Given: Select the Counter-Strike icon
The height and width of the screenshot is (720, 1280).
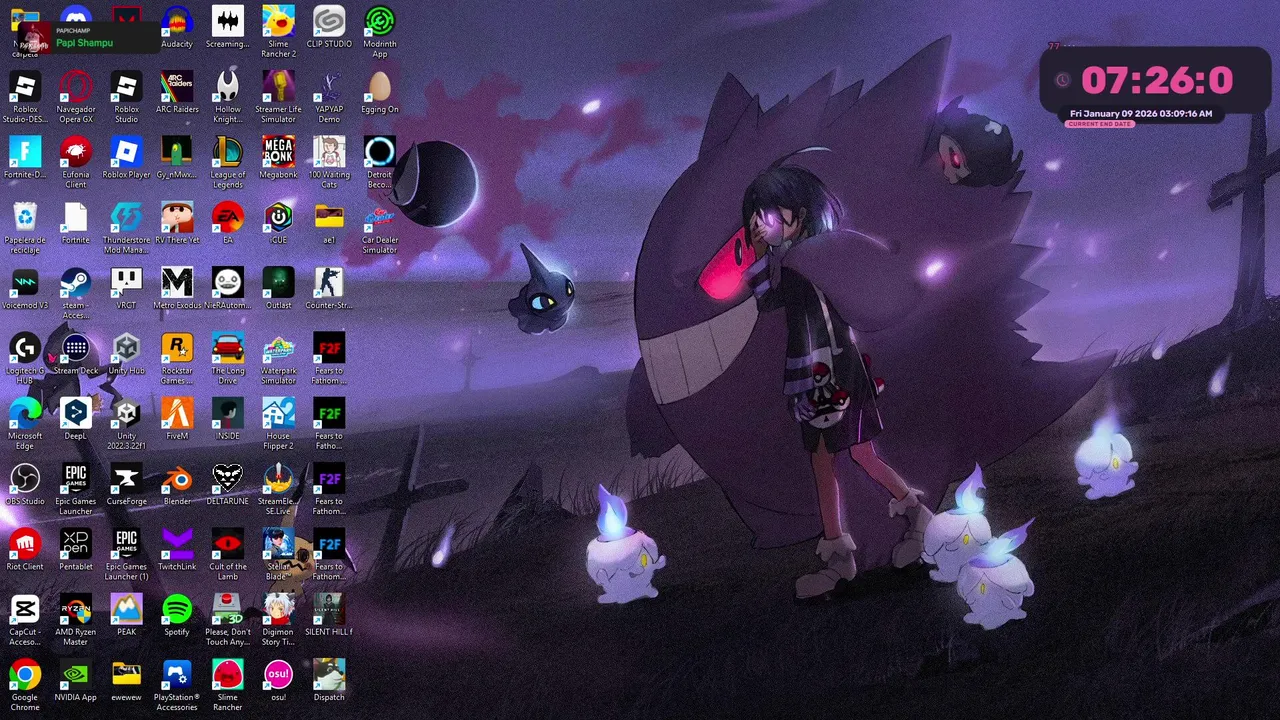Looking at the screenshot, I should tap(329, 282).
